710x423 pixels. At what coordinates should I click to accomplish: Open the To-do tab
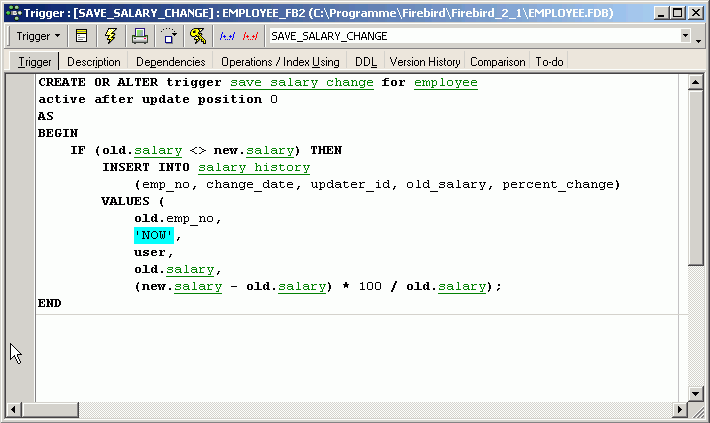coord(549,62)
